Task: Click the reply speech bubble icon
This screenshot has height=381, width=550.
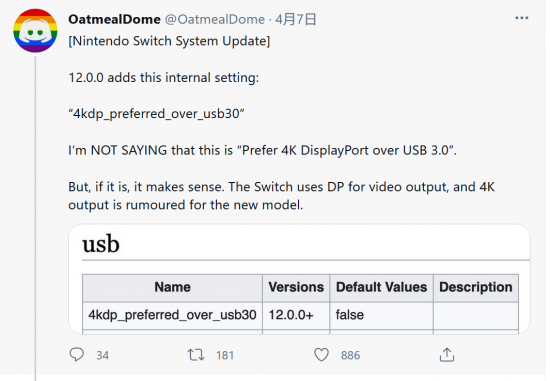Action: (76, 354)
